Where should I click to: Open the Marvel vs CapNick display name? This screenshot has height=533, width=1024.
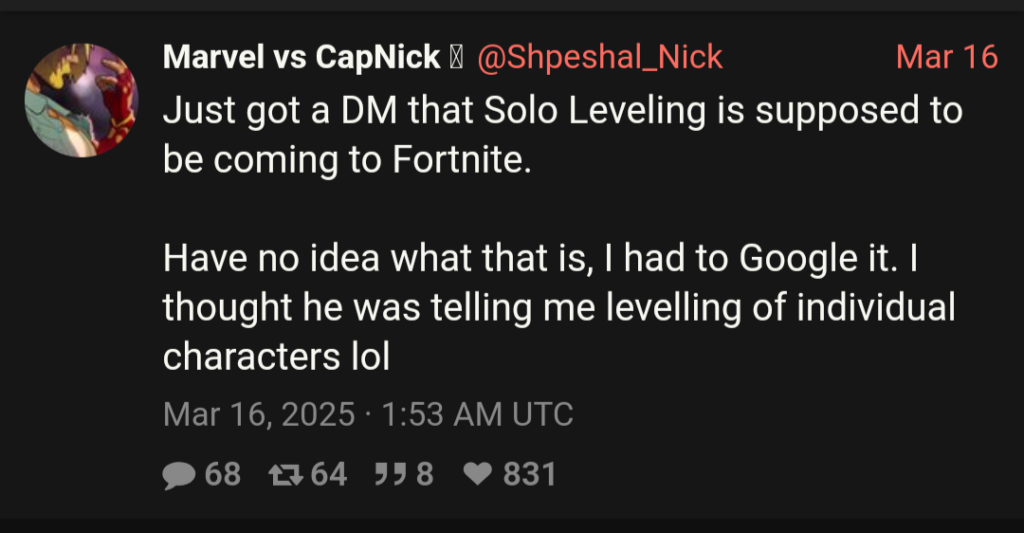(301, 58)
